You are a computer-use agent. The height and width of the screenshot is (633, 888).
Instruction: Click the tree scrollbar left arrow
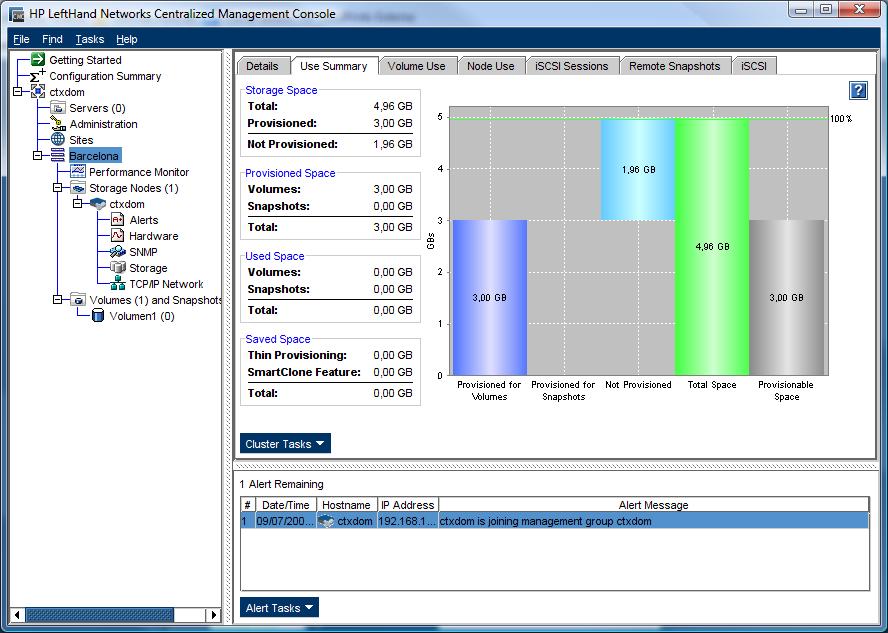click(18, 614)
